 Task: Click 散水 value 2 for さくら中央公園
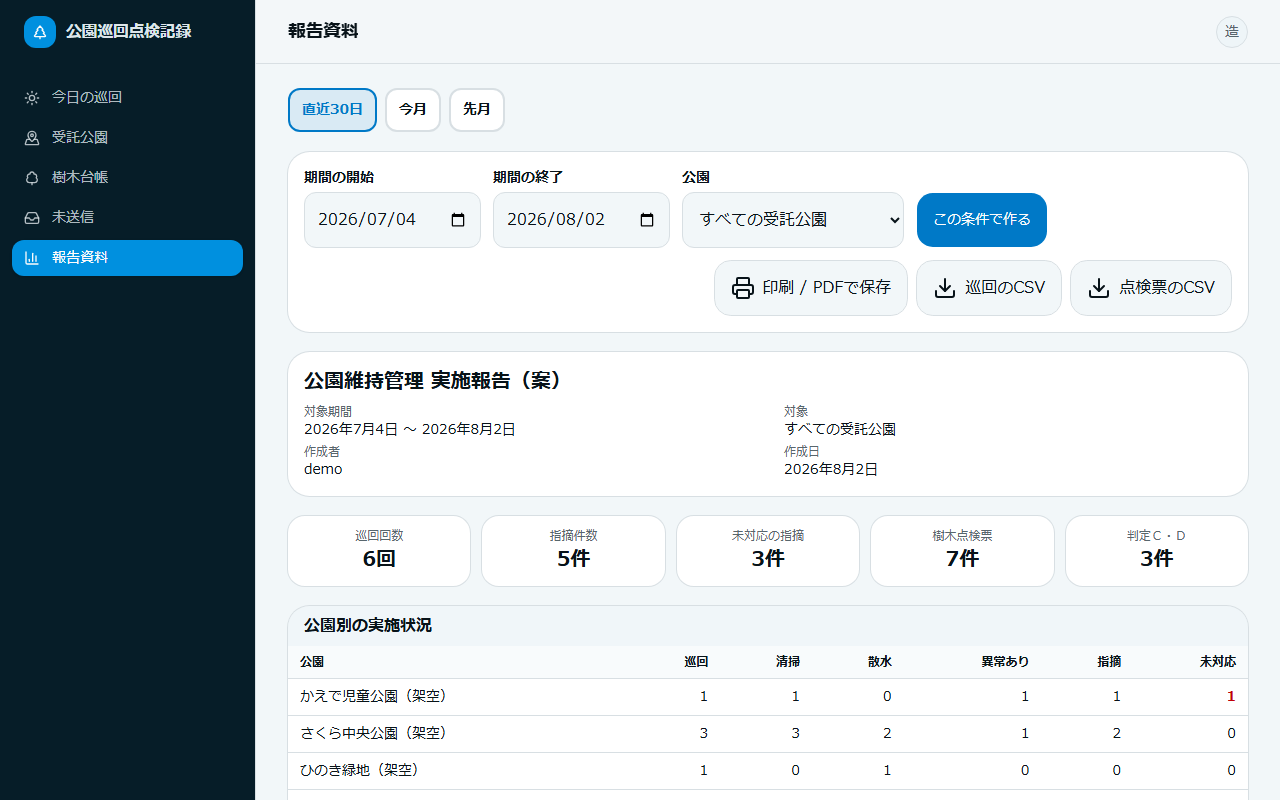(887, 734)
